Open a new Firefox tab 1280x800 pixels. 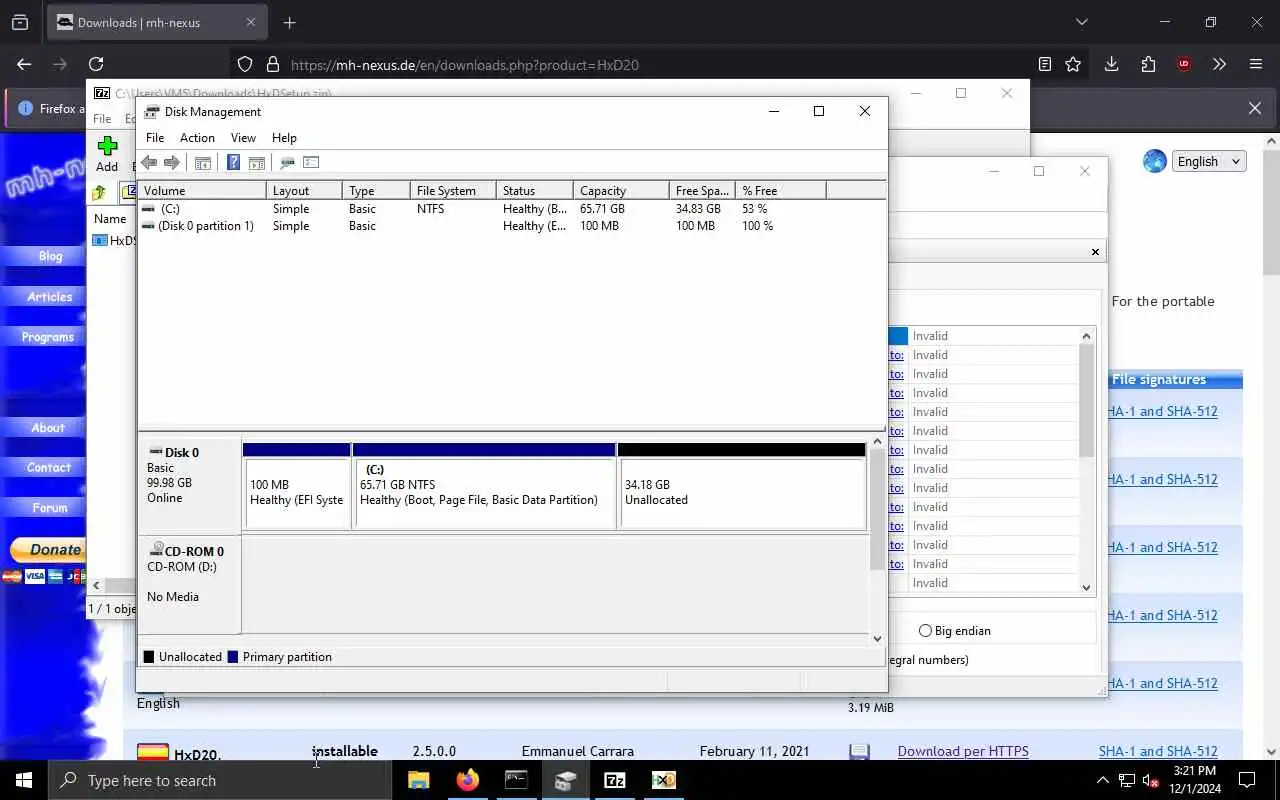point(290,22)
